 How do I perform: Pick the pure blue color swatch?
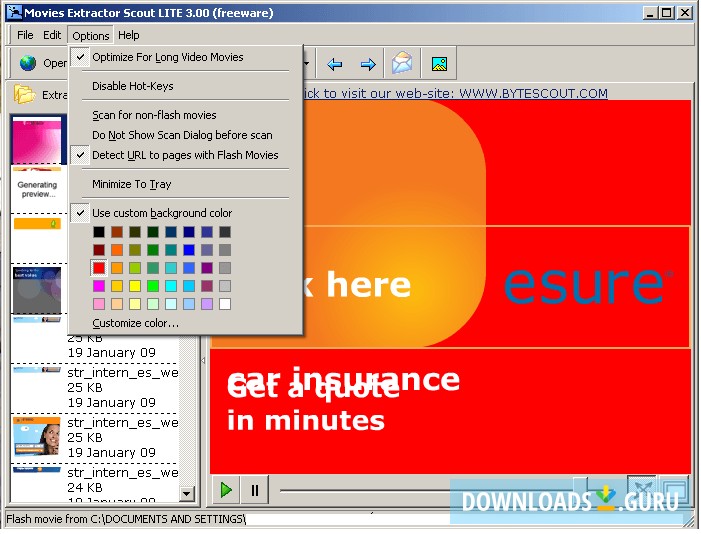coord(189,250)
